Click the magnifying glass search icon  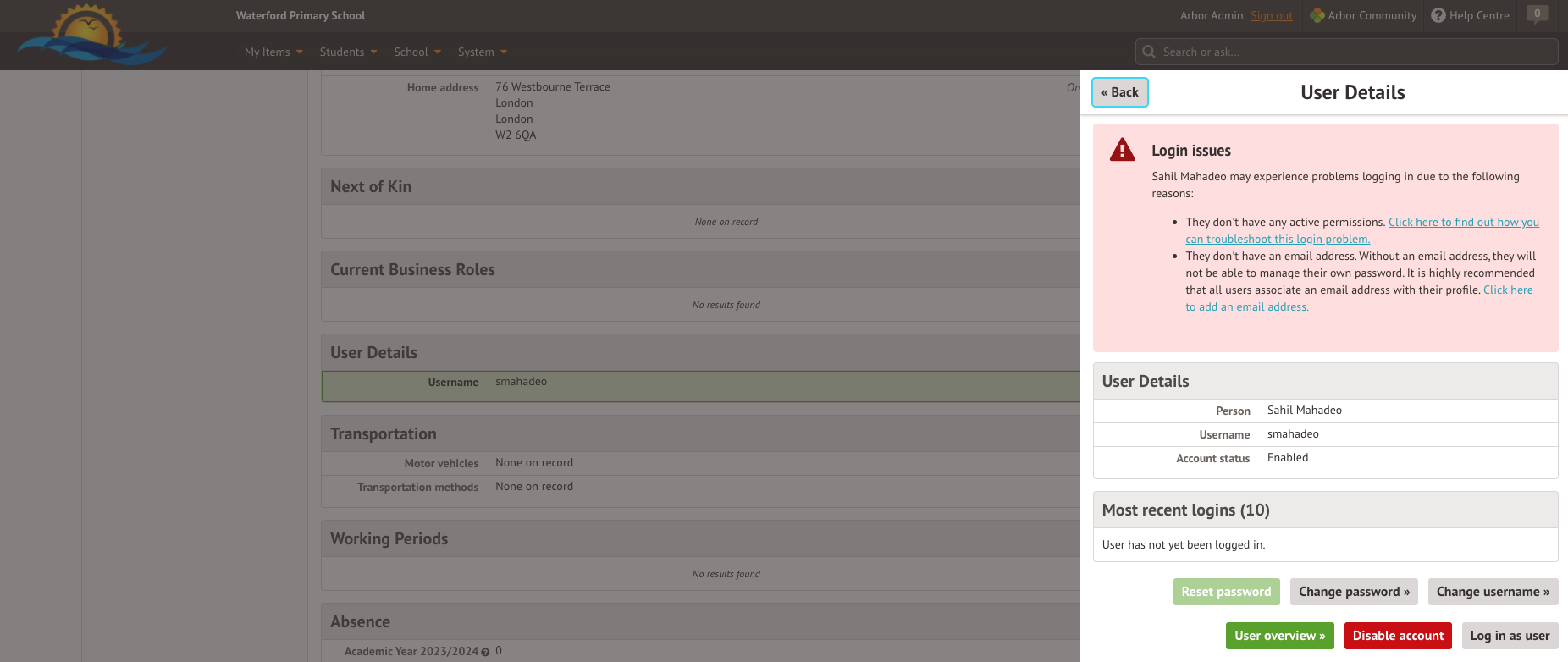tap(1149, 52)
